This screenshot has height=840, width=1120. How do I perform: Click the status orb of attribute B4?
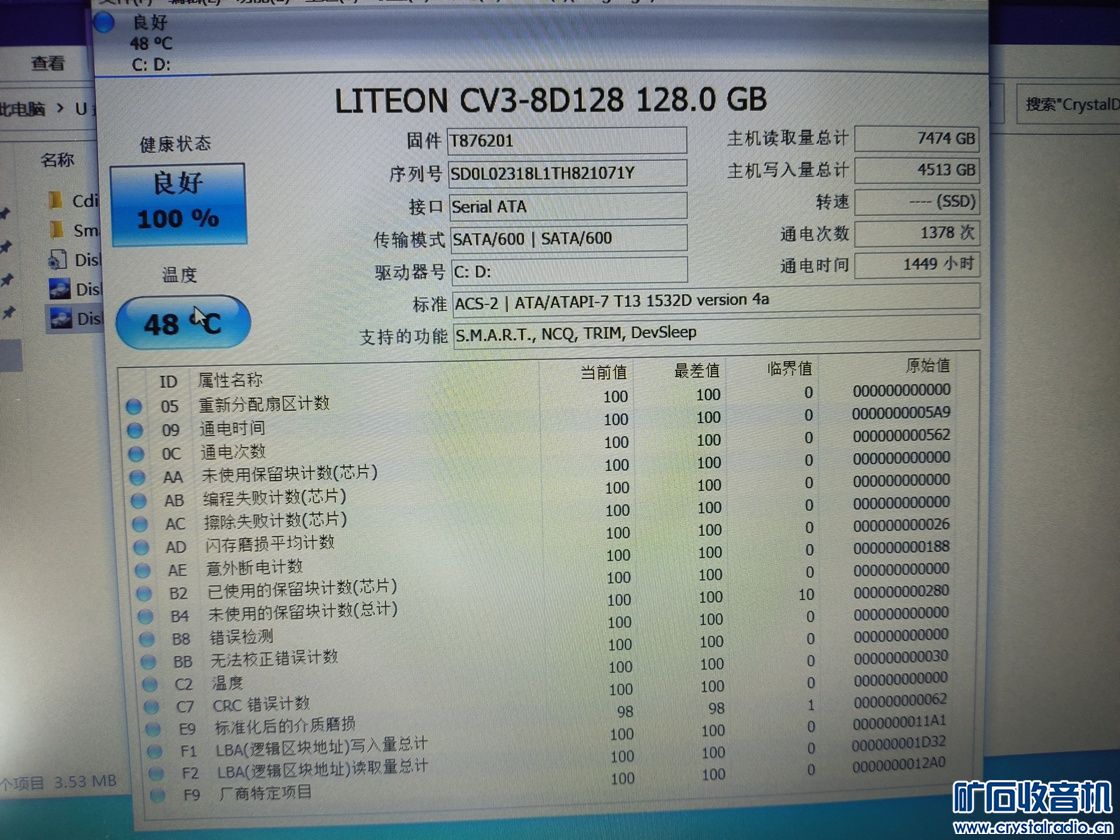[146, 616]
